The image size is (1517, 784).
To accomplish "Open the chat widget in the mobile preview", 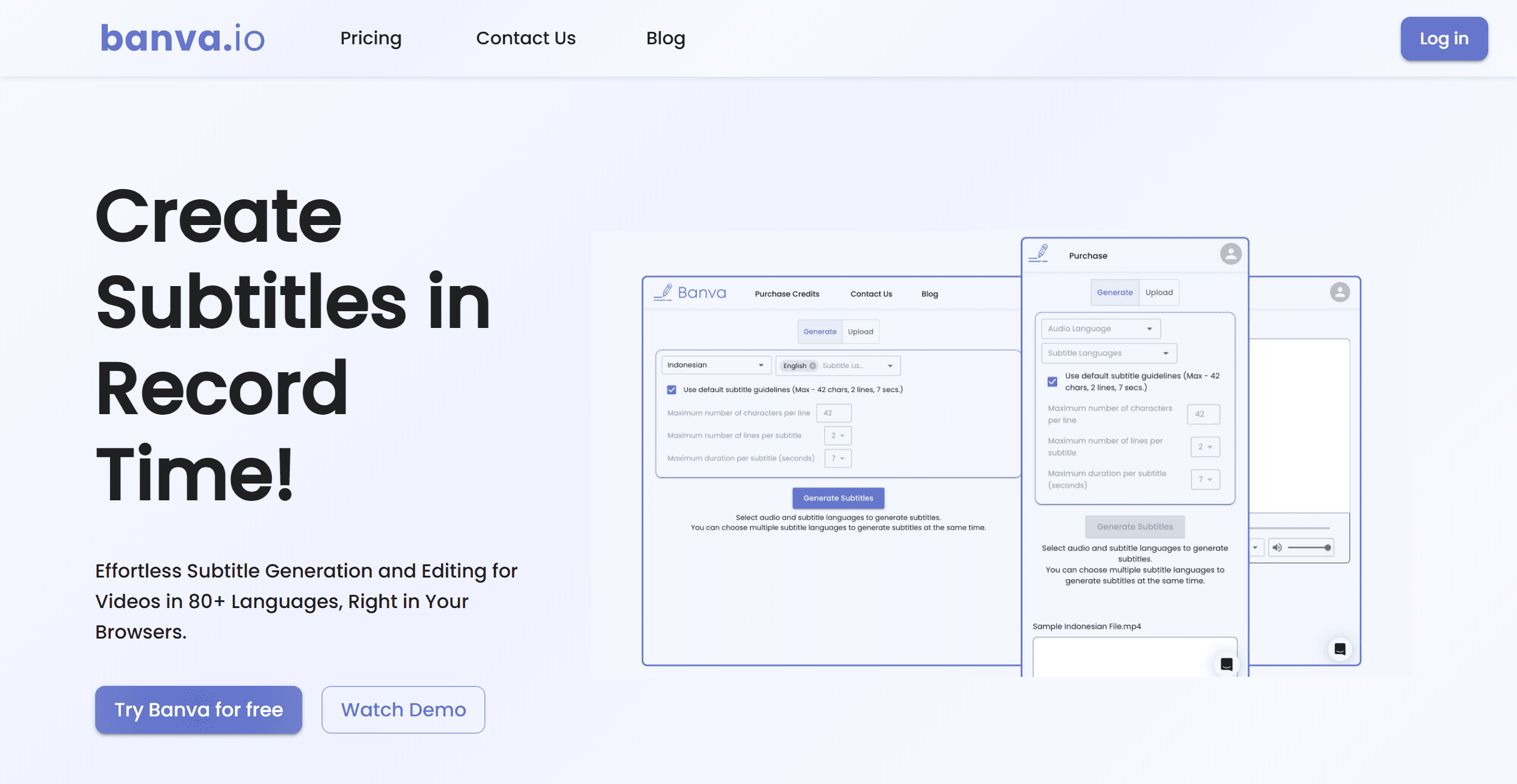I will (x=1226, y=664).
